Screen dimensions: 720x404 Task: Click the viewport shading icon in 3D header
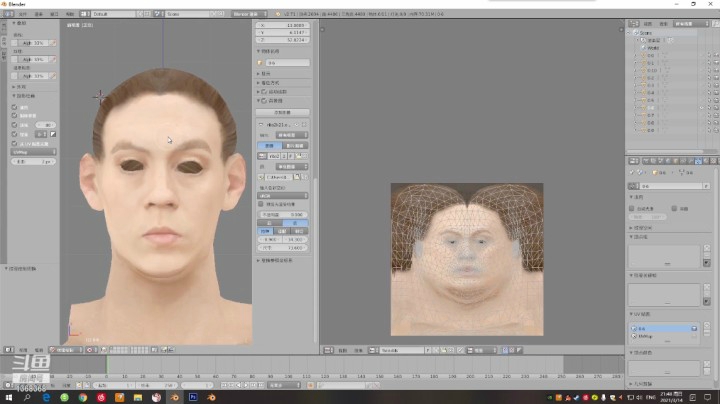tap(91, 350)
